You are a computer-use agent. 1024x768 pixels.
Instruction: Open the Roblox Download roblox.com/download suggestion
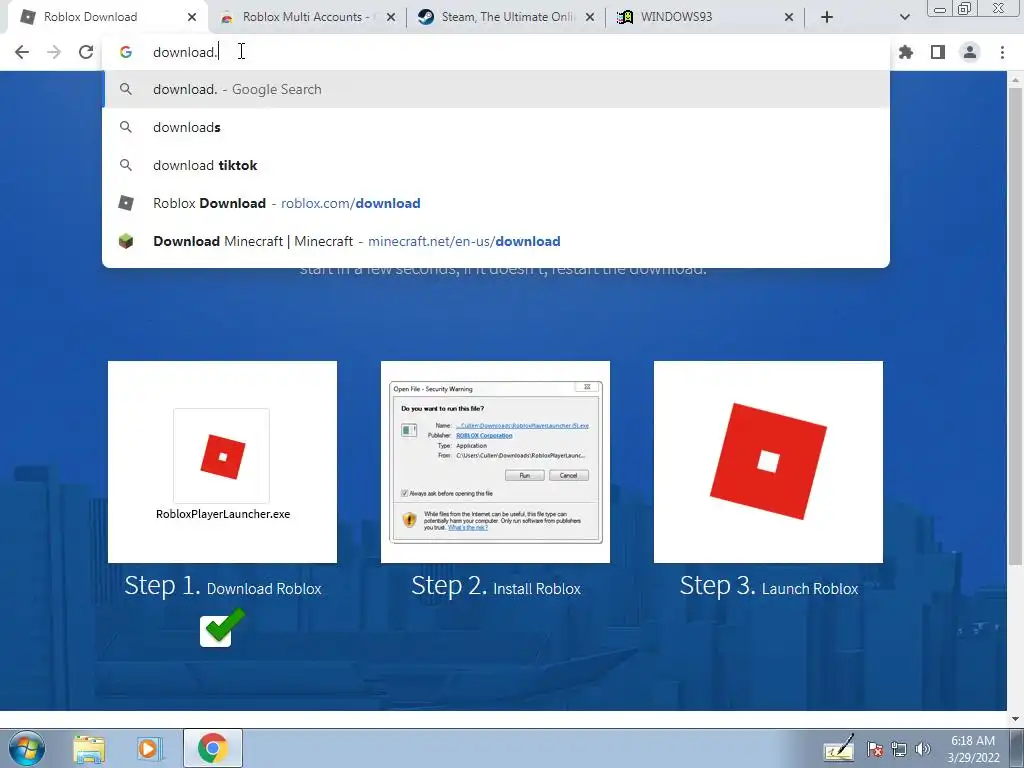[x=496, y=203]
